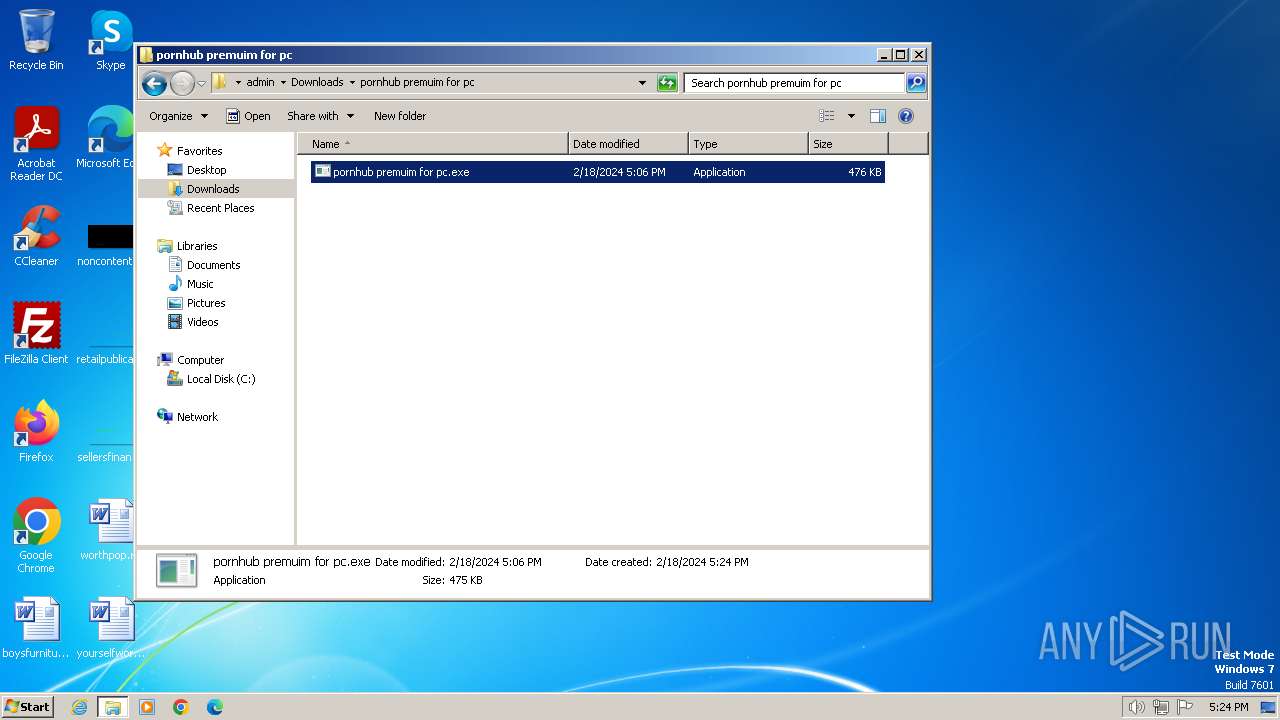The width and height of the screenshot is (1280, 720).
Task: Expand the arrow after admin breadcrumb
Action: tap(283, 83)
